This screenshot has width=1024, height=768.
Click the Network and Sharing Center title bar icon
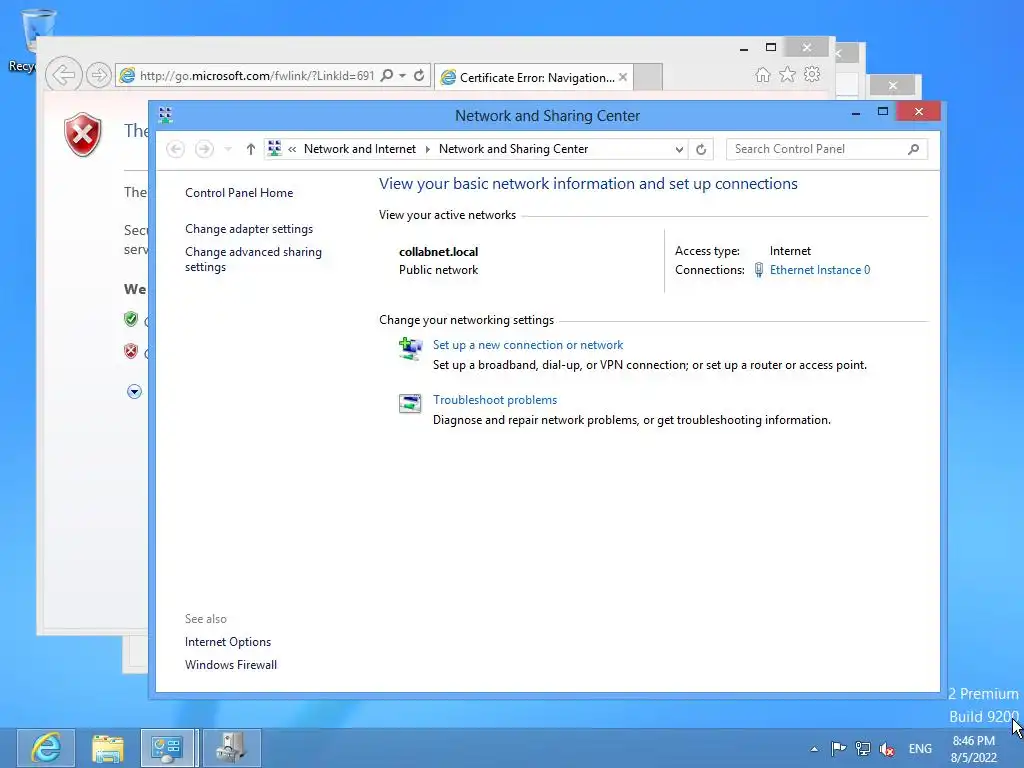[165, 116]
